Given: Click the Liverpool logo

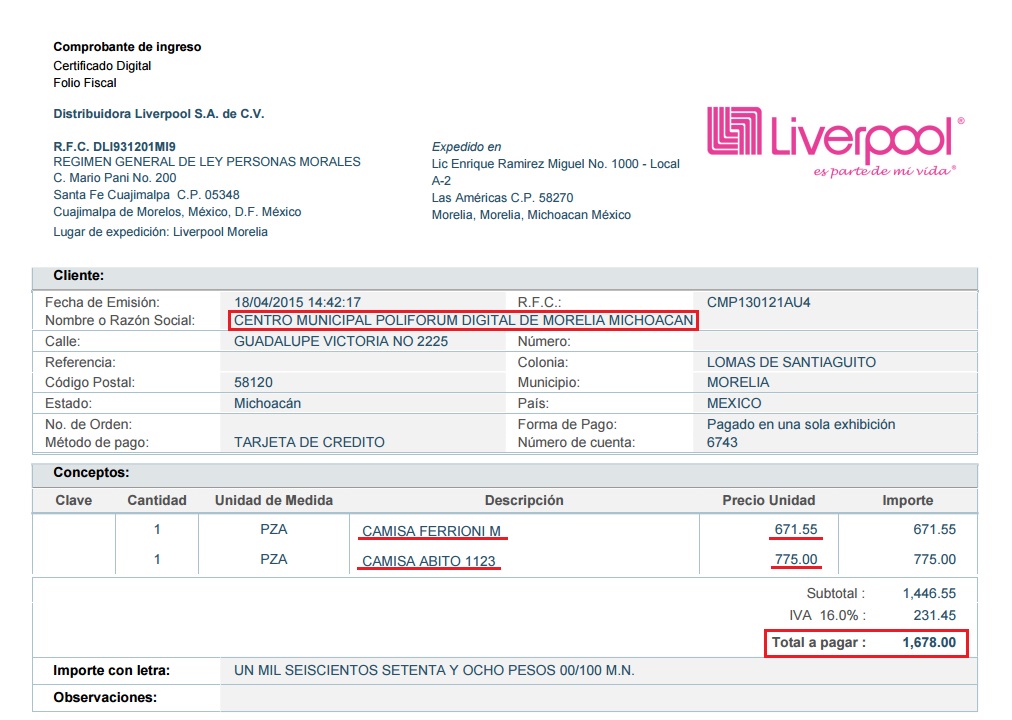Looking at the screenshot, I should [x=835, y=142].
